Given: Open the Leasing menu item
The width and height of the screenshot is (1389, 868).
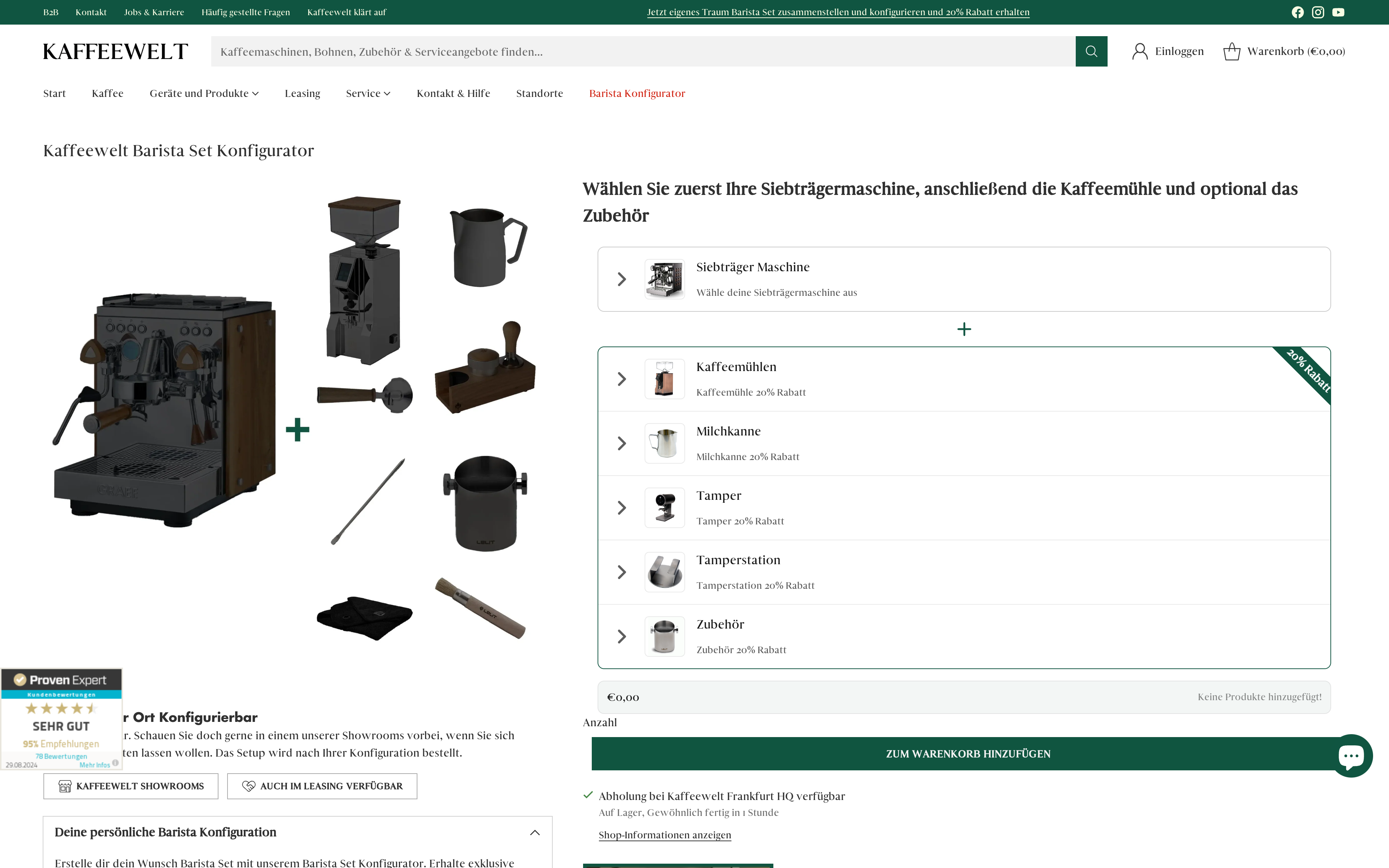Looking at the screenshot, I should pyautogui.click(x=302, y=93).
